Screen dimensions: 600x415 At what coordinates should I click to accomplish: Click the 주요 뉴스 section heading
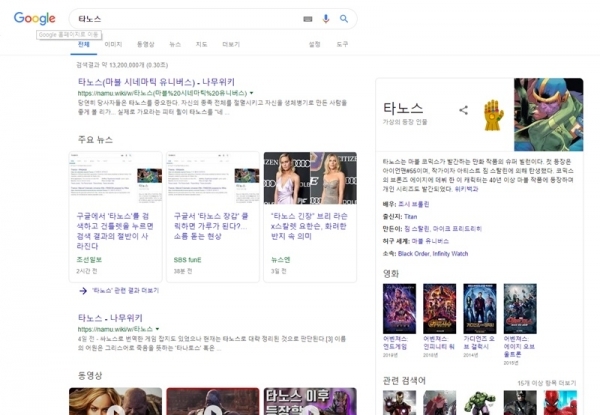click(95, 140)
